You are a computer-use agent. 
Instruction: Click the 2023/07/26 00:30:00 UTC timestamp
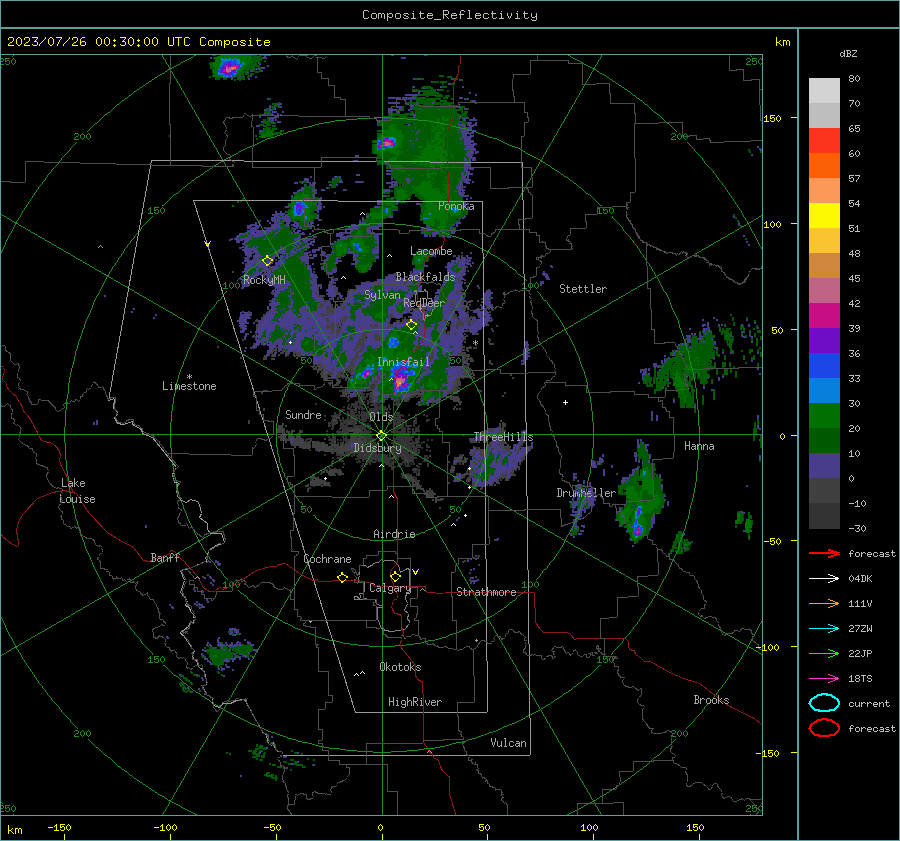point(139,42)
